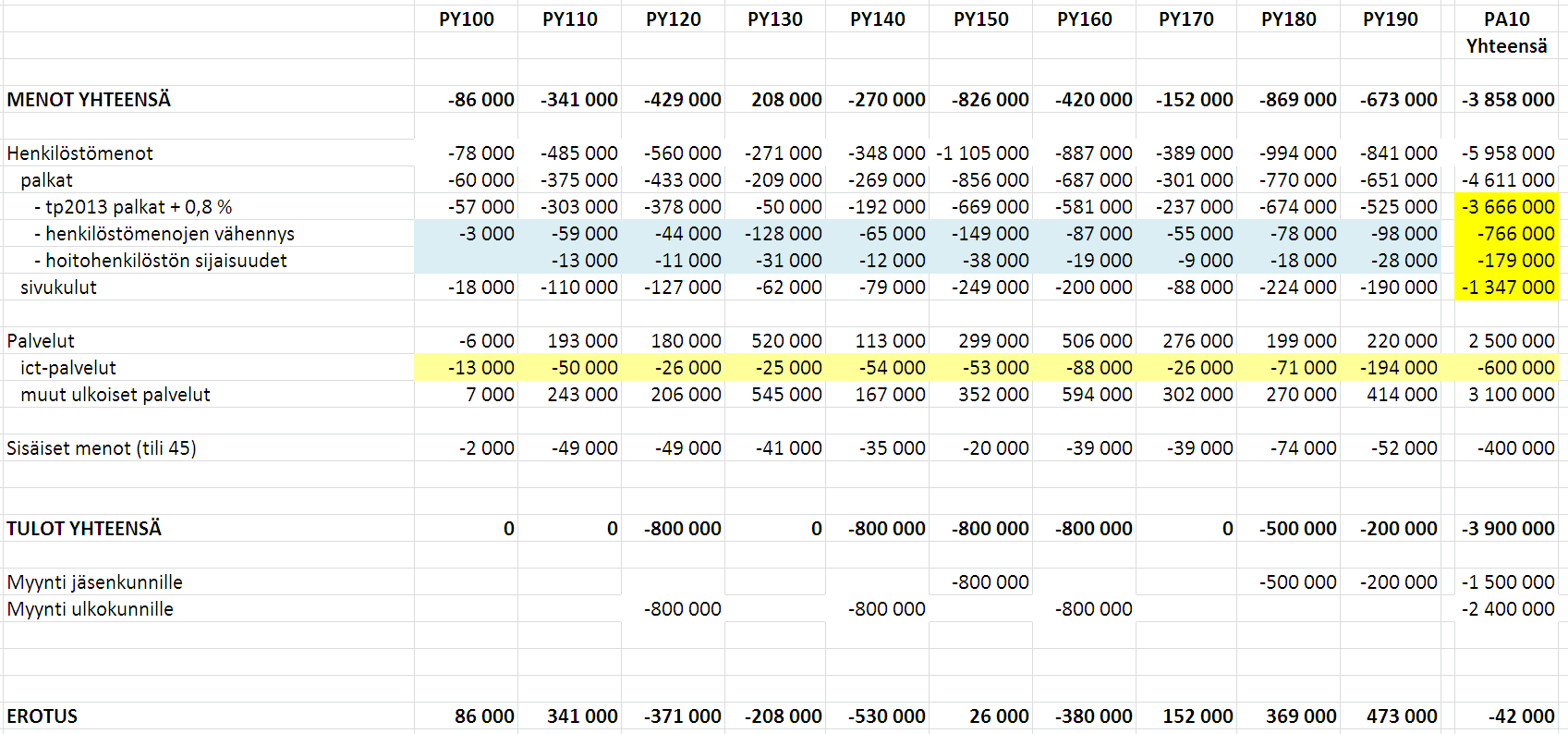
Task: Select Myynti ulkokunnille total -2 400 000
Action: pyautogui.click(x=1508, y=609)
